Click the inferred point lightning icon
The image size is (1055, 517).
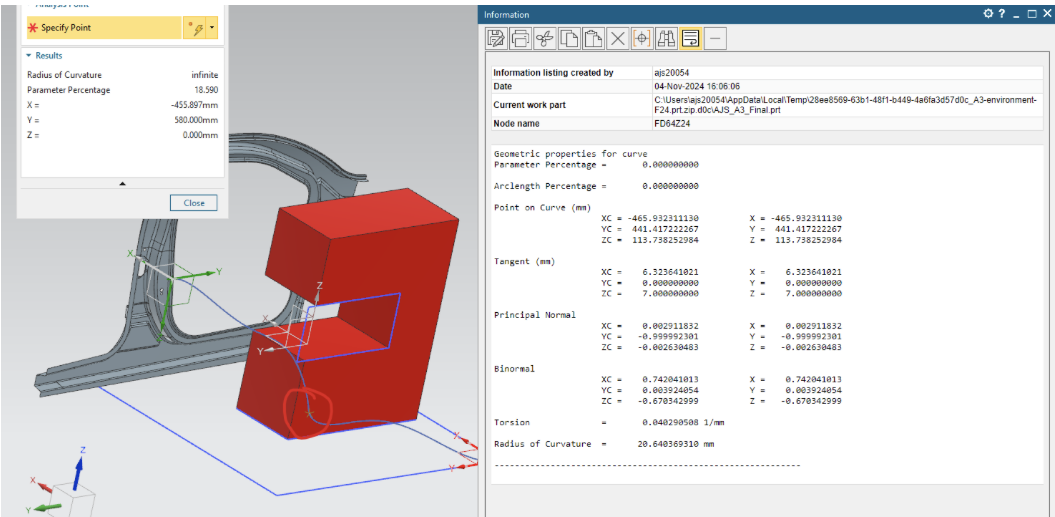[196, 28]
